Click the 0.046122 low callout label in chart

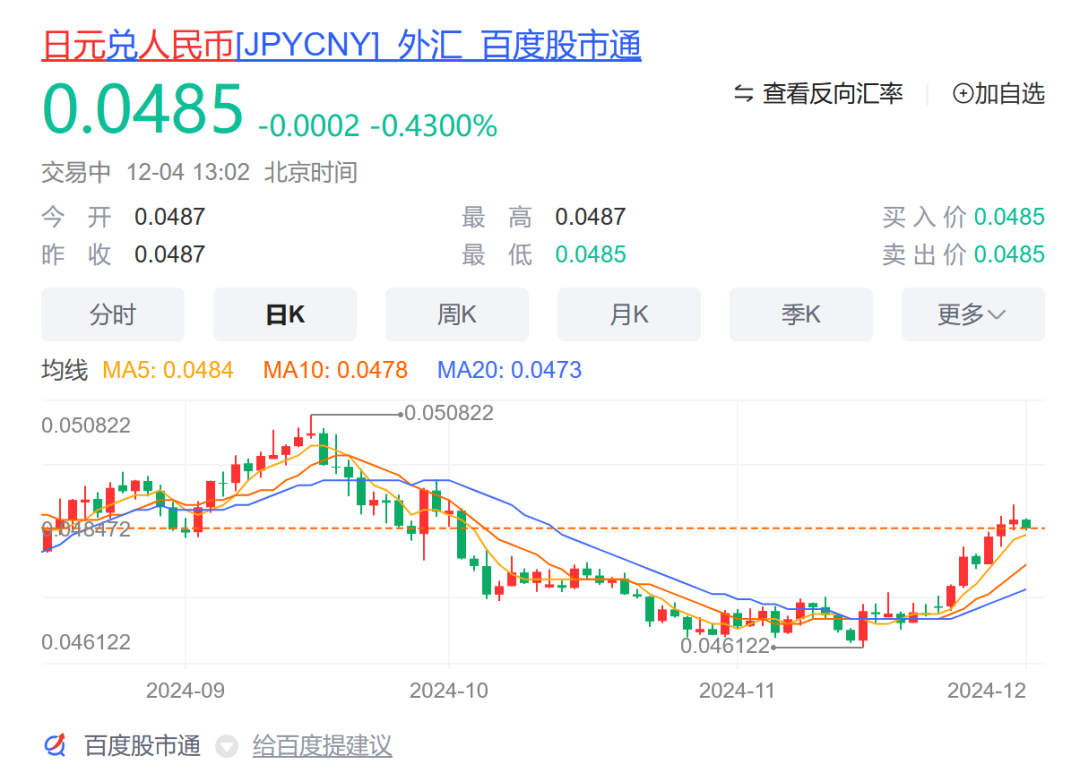pyautogui.click(x=725, y=646)
